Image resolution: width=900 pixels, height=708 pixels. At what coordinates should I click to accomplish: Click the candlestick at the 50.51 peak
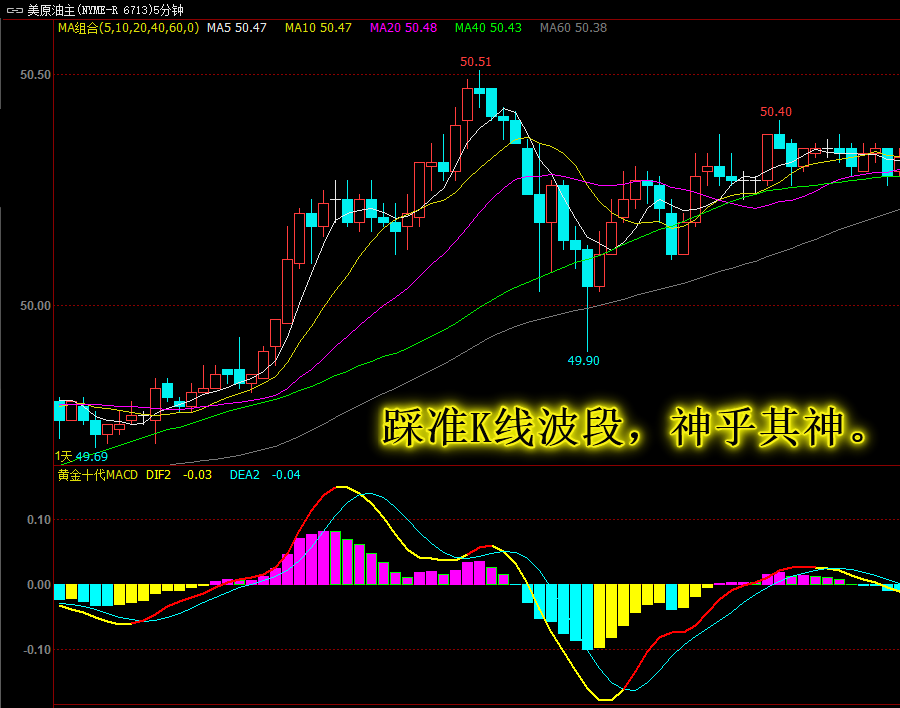pyautogui.click(x=479, y=90)
